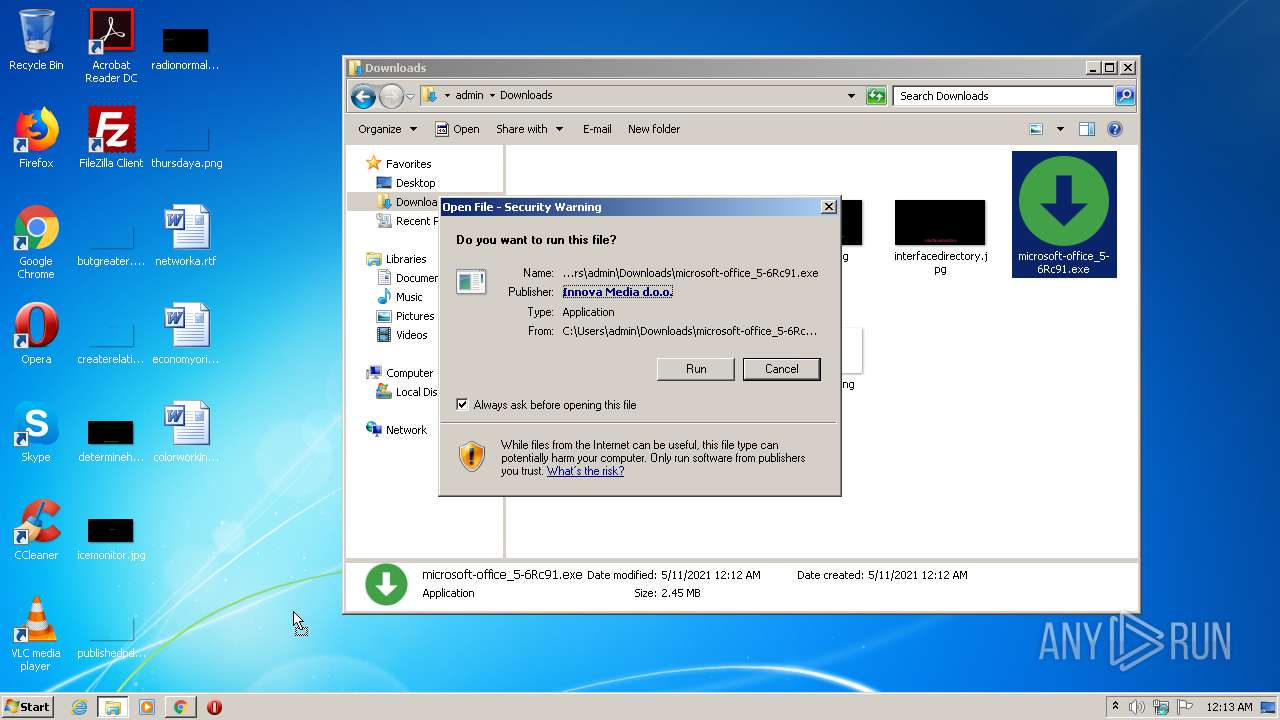Open Windows Media Player from taskbar
The image size is (1280, 720).
(x=146, y=707)
